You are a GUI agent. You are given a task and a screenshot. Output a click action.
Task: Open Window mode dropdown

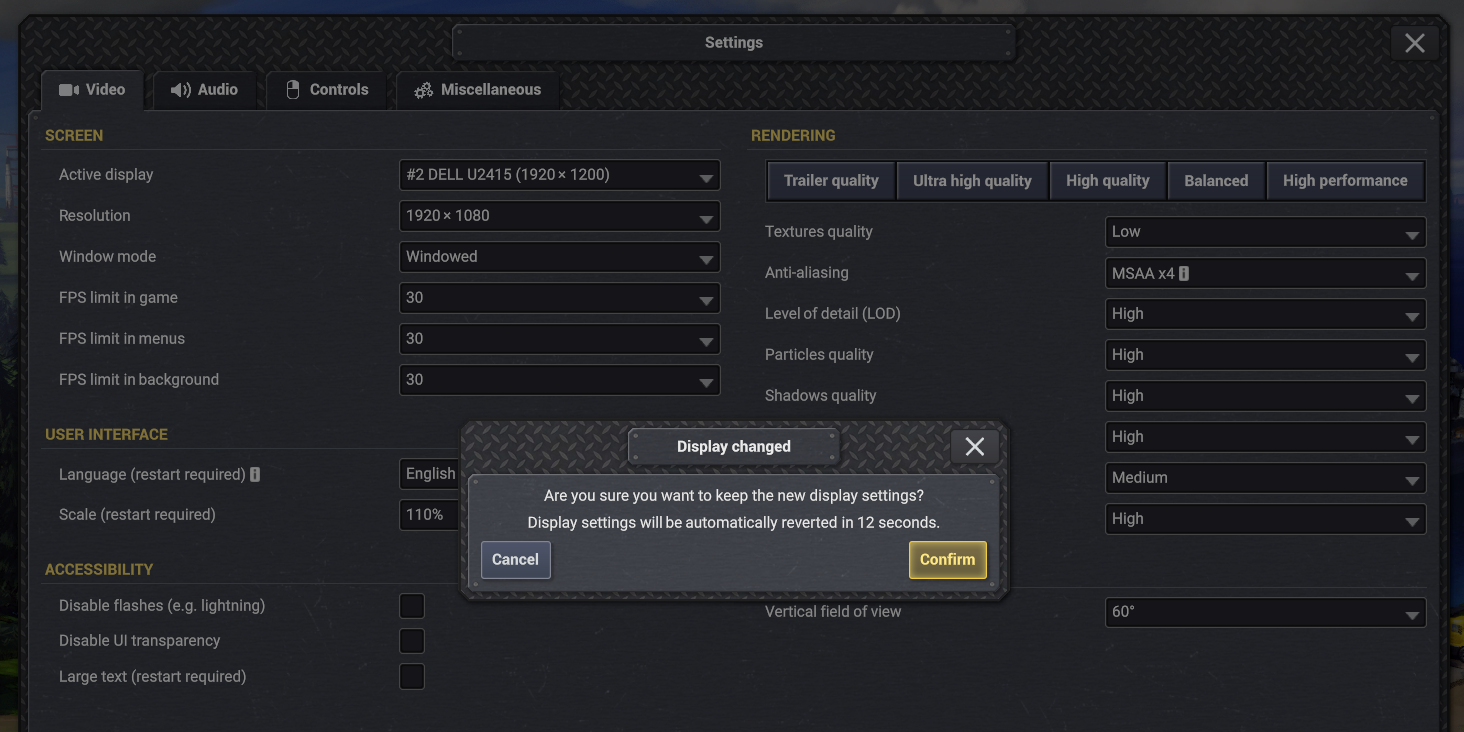(559, 257)
